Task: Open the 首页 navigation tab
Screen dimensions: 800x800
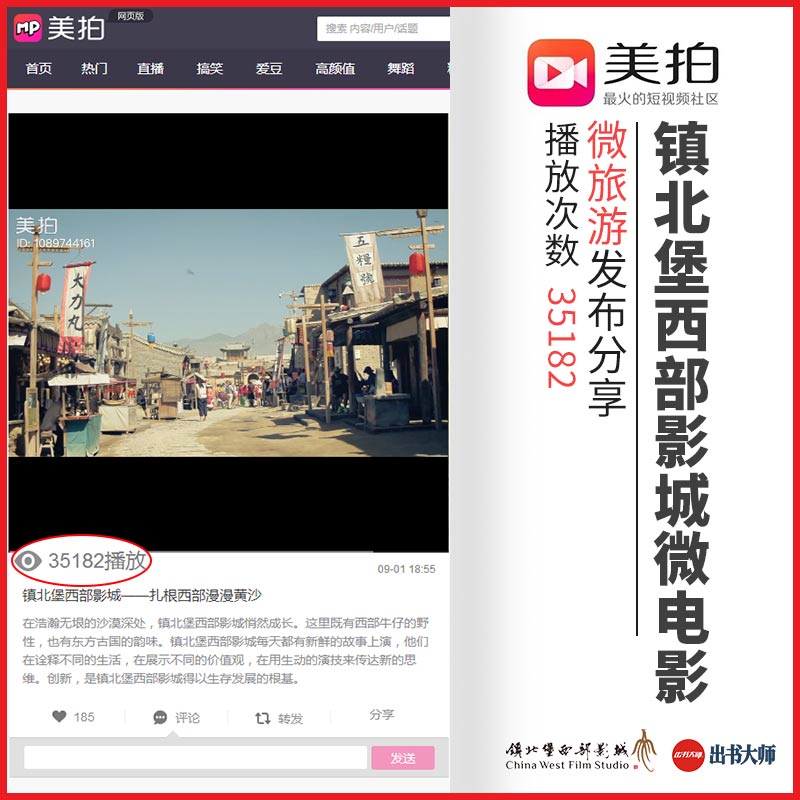Action: coord(39,69)
